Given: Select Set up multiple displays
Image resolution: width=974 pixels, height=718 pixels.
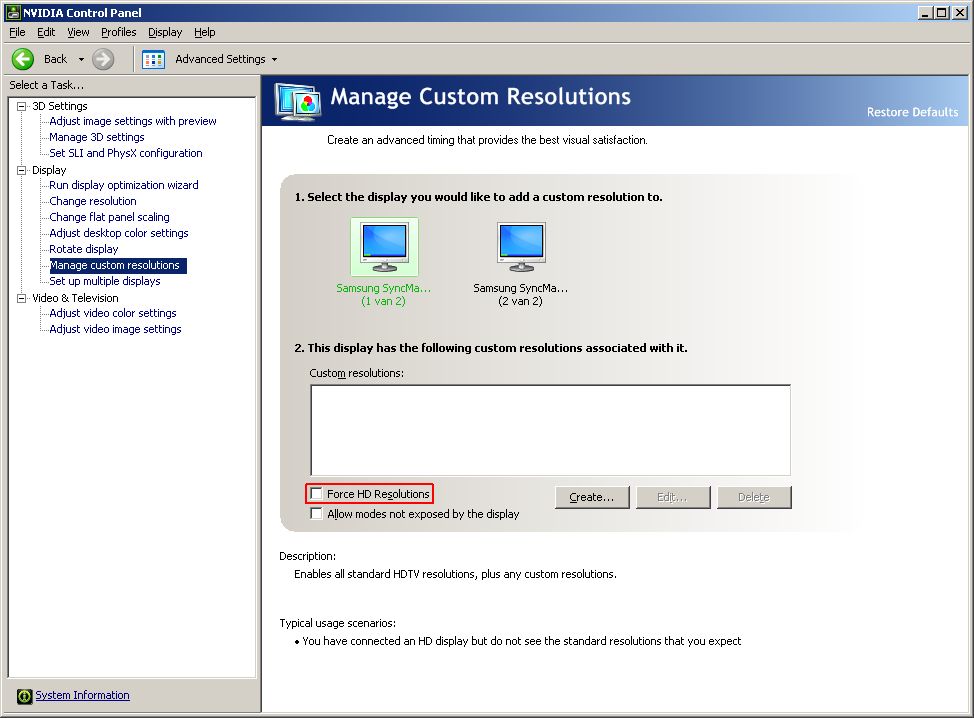Looking at the screenshot, I should (x=105, y=281).
